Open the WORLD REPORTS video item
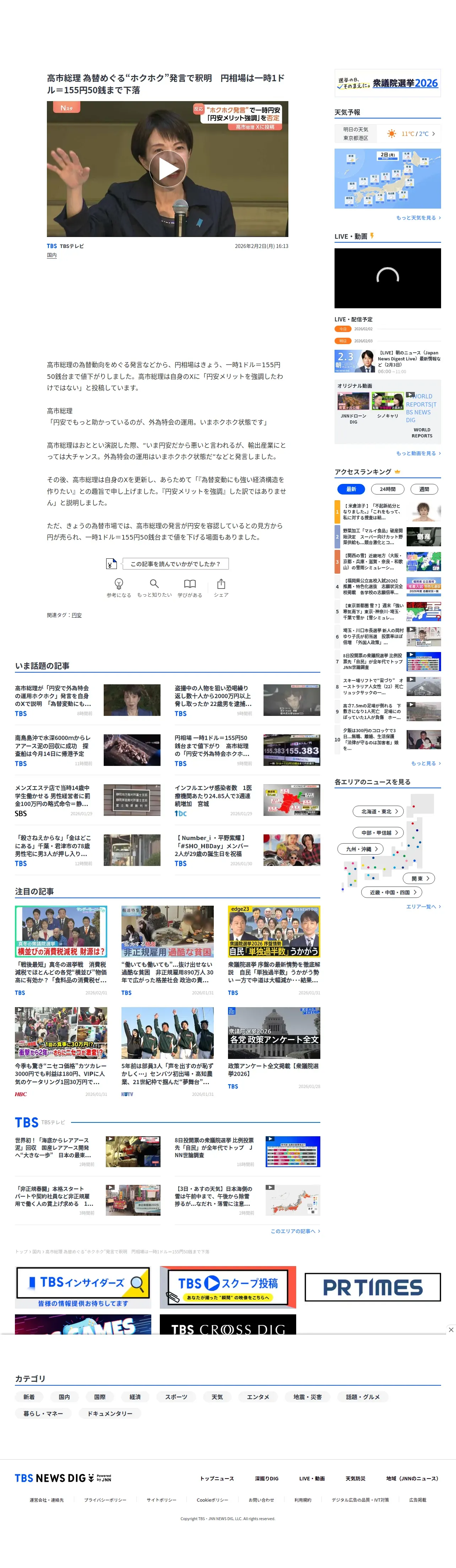The height and width of the screenshot is (1568, 456). tap(422, 415)
